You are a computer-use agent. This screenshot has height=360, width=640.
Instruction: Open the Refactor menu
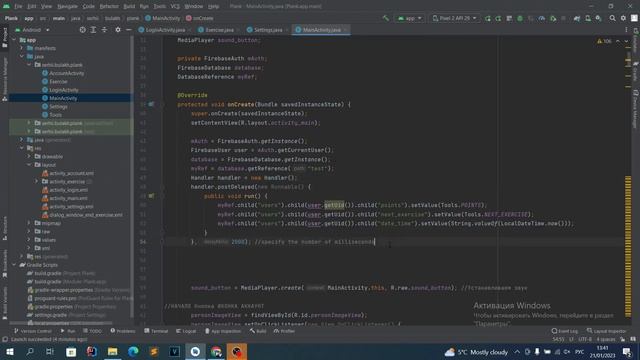pyautogui.click(x=109, y=7)
